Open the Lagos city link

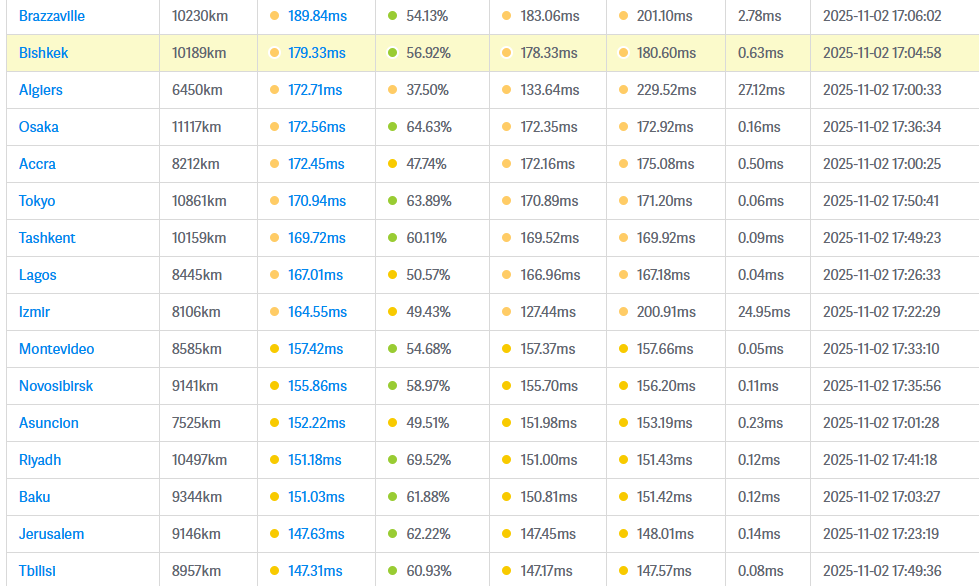coord(37,275)
